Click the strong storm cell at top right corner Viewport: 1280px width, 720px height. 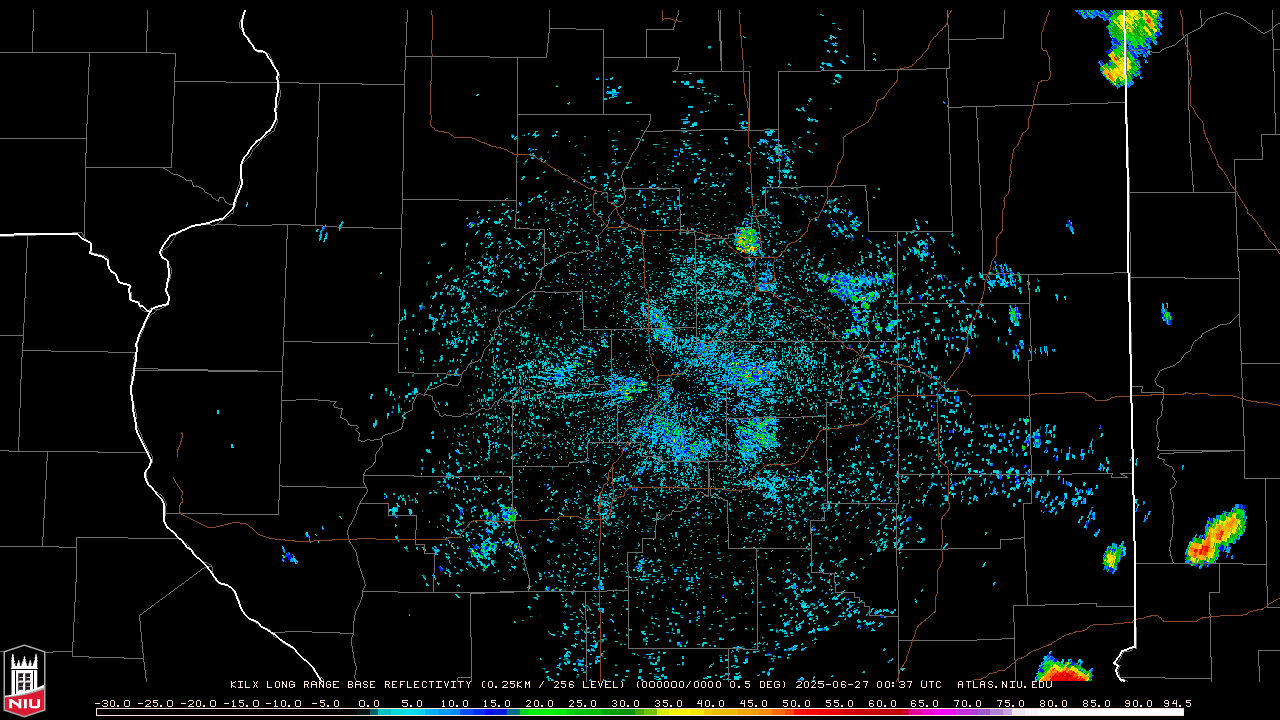(x=1128, y=45)
